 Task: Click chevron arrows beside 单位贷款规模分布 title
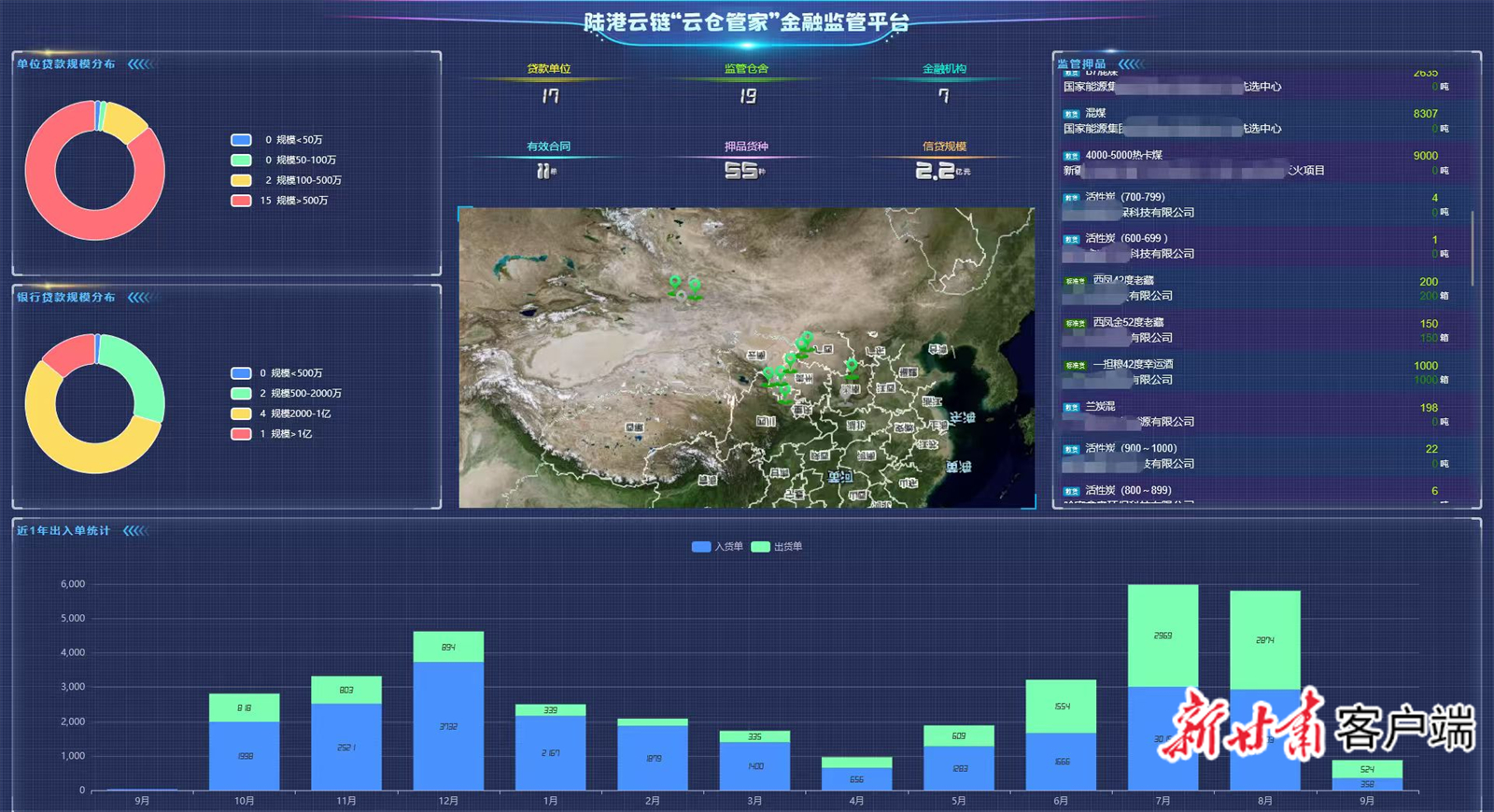pos(141,64)
